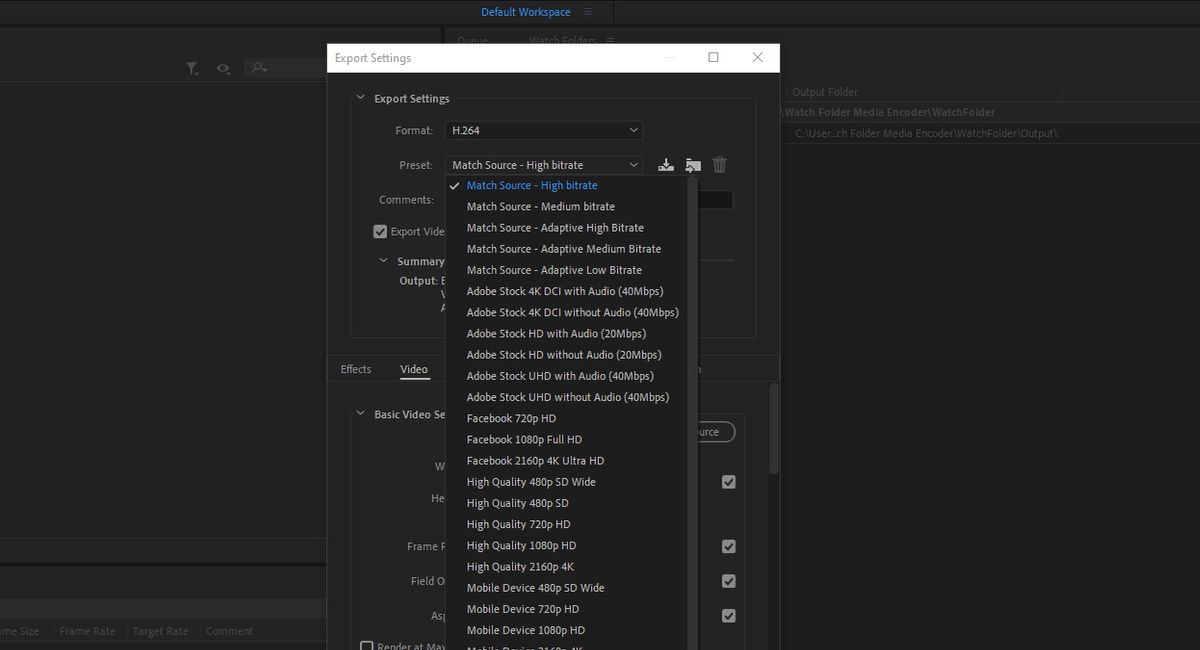Enable Render at Maximum Depth option
This screenshot has height=650, width=1200.
(x=367, y=645)
